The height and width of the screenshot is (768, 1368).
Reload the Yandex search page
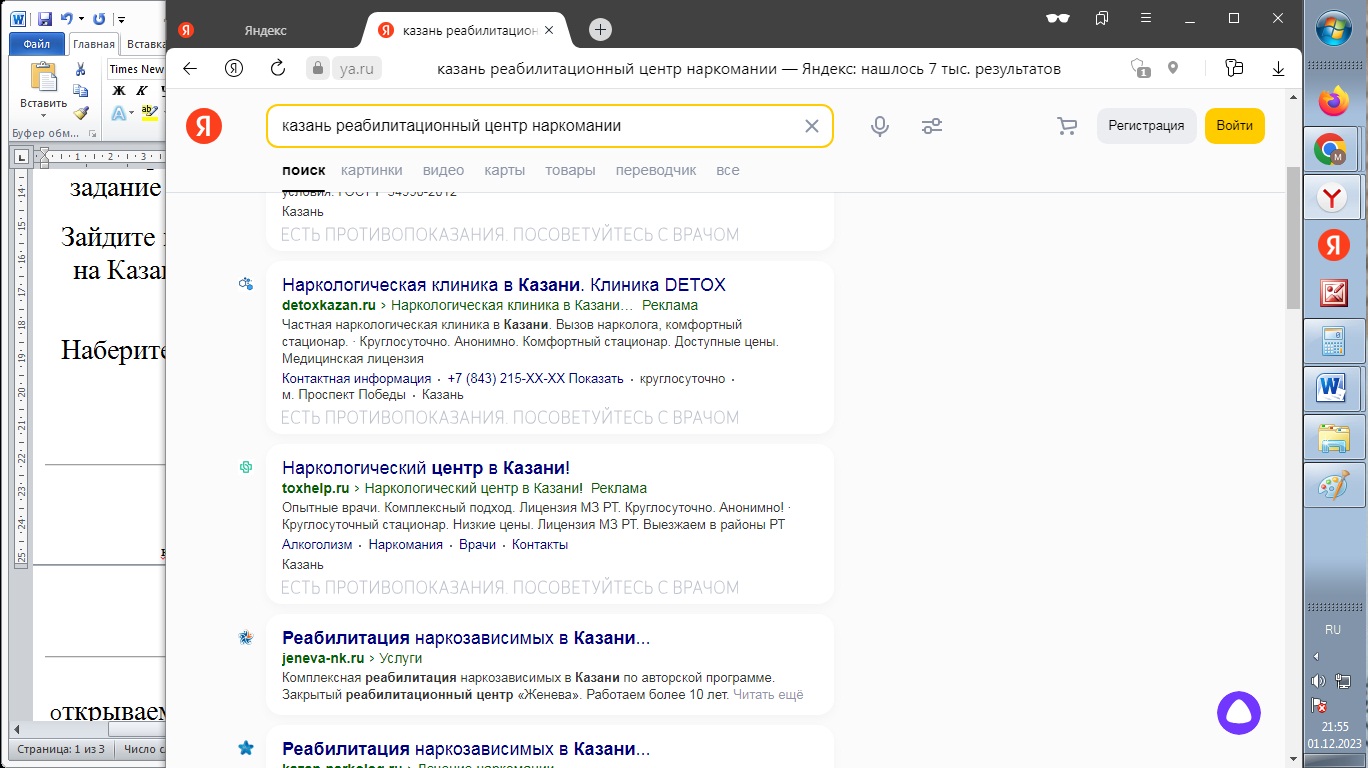pos(278,68)
